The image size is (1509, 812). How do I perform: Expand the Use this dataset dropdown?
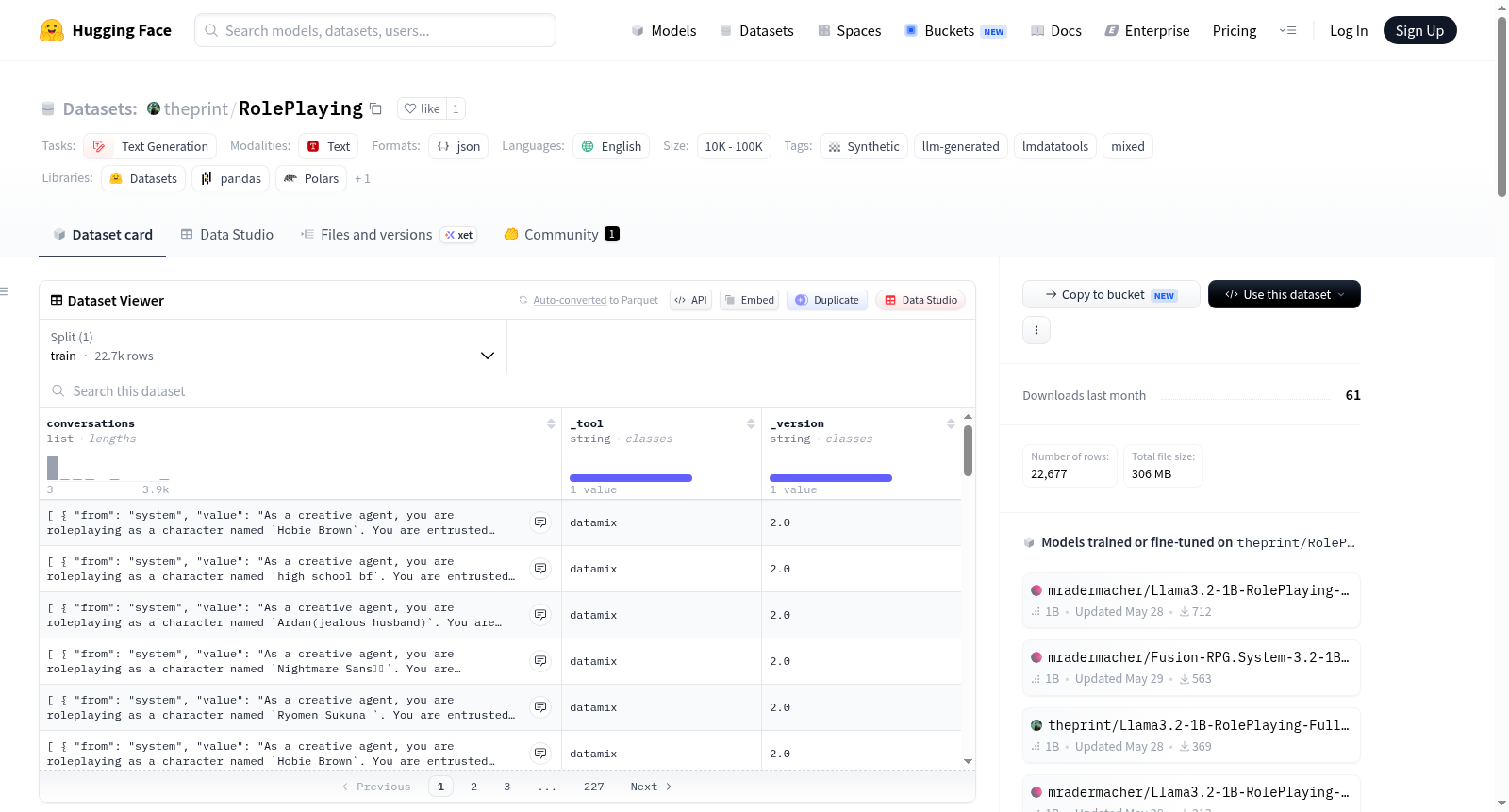pos(1285,294)
